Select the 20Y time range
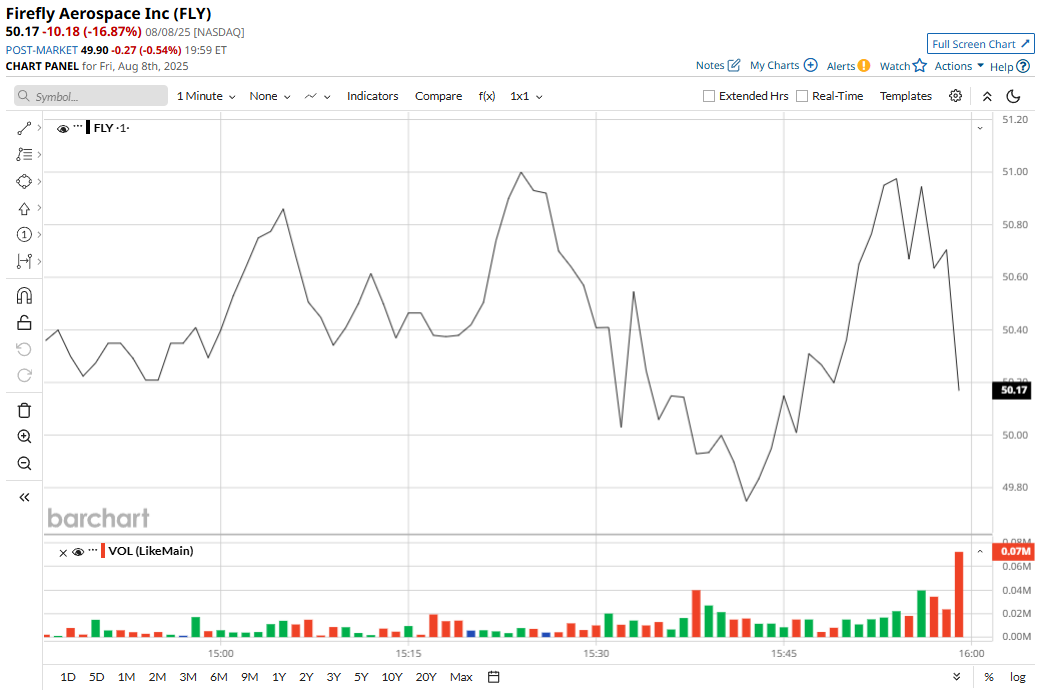 pos(426,677)
